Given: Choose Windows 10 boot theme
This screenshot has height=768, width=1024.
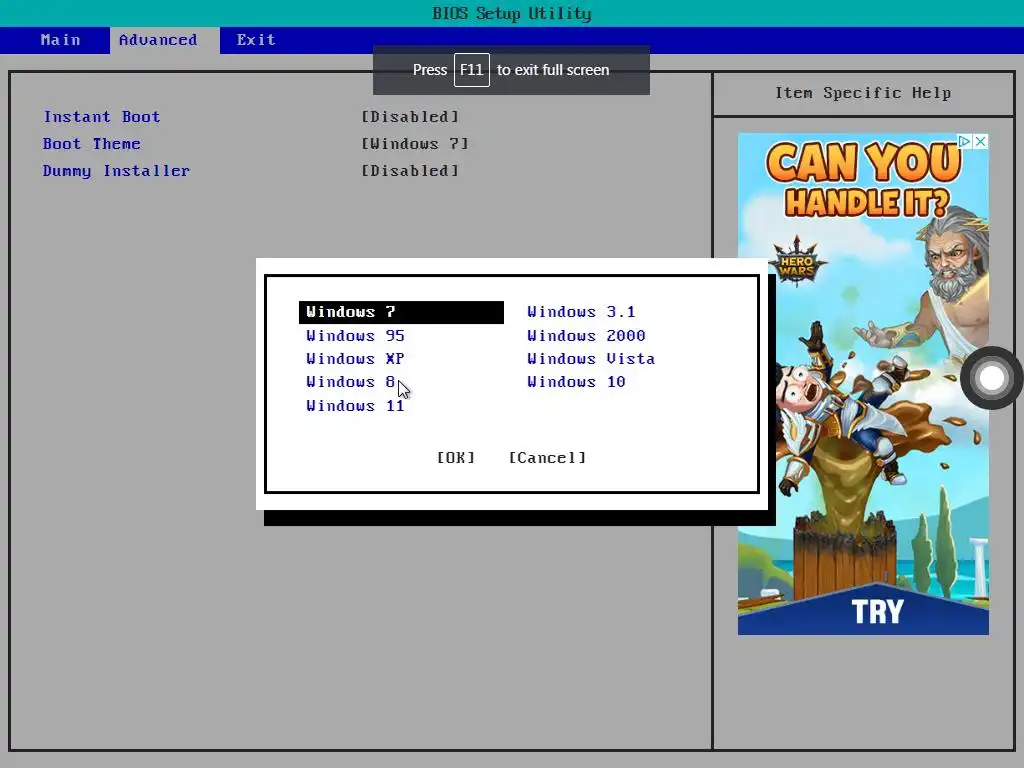Looking at the screenshot, I should [576, 382].
